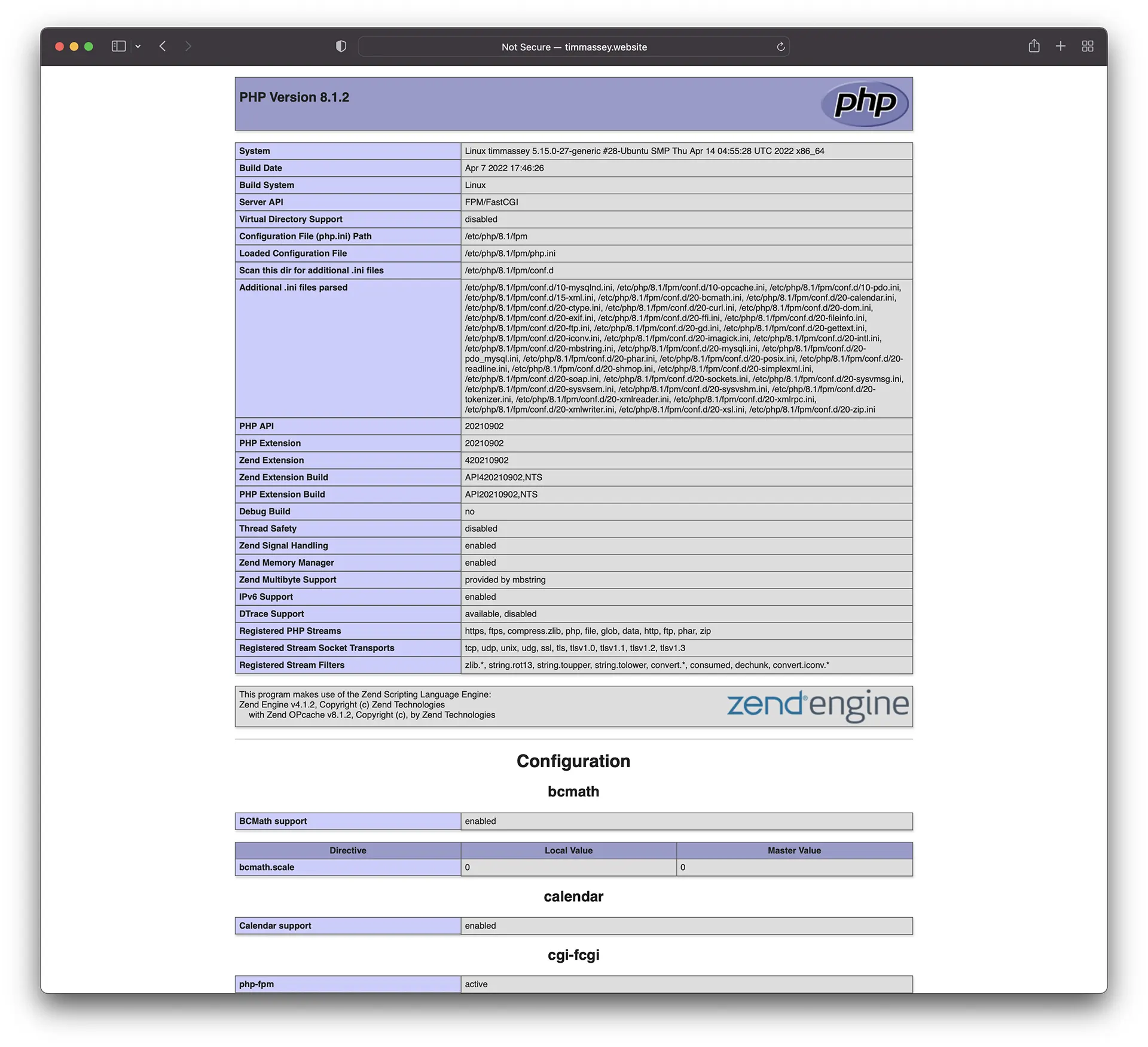Viewport: 1148px width, 1047px height.
Task: Select the Zend Memory Manager label
Action: coord(286,563)
